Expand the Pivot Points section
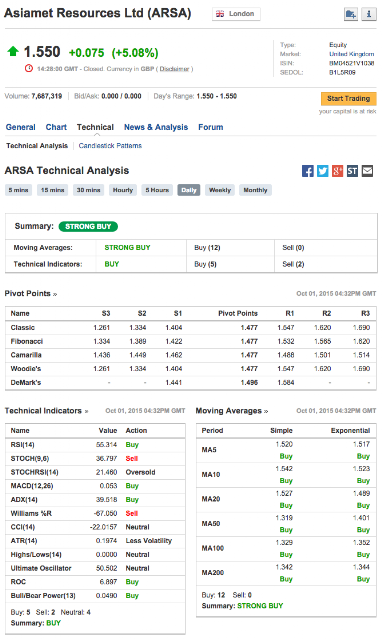Viewport: 383px width, 640px height. (31, 293)
